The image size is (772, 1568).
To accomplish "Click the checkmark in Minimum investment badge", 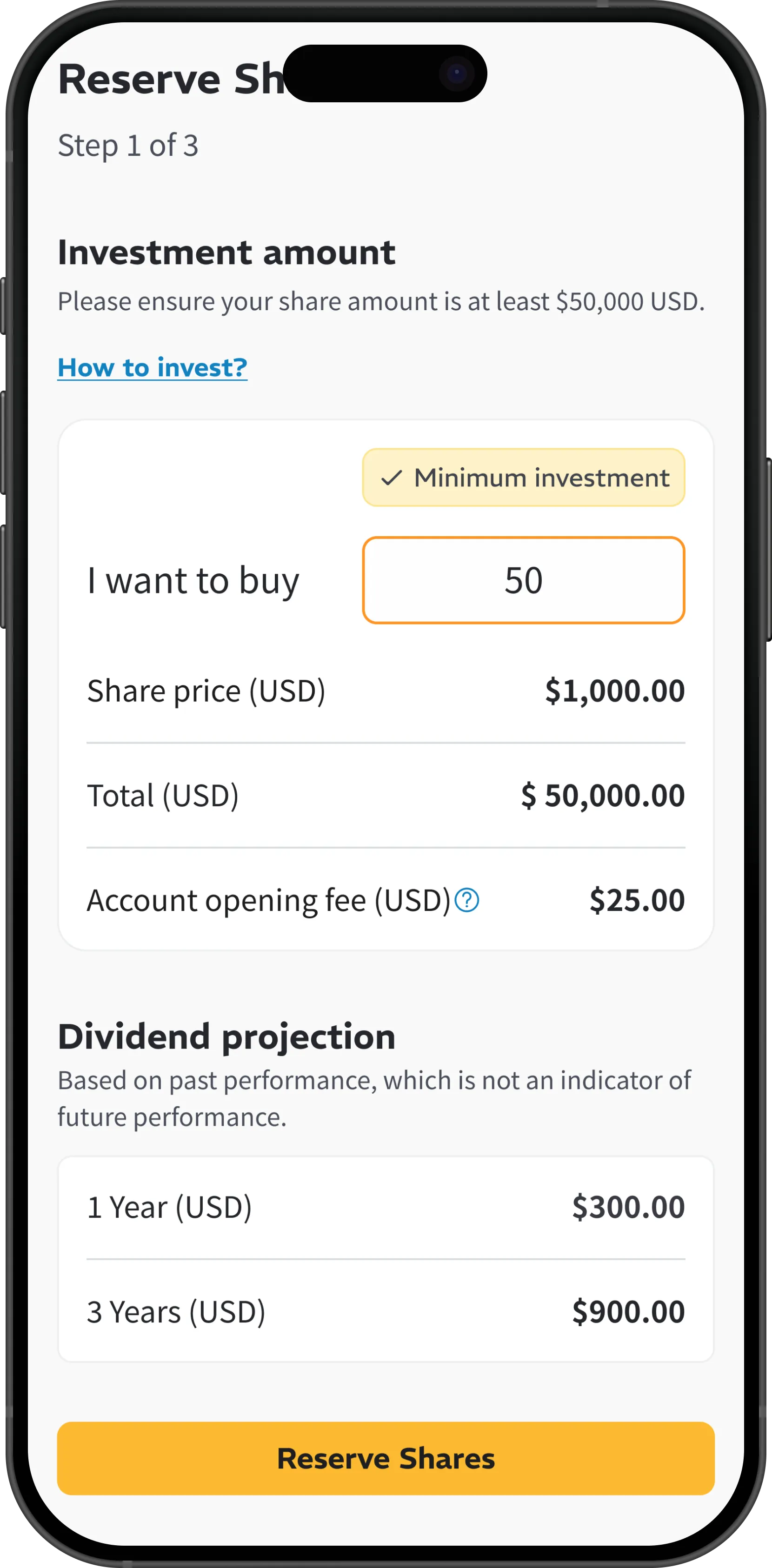I will coord(392,478).
